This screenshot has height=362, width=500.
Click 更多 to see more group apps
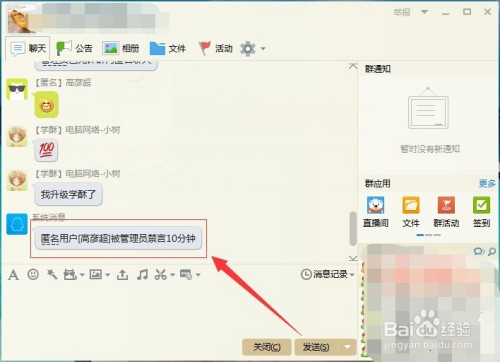pos(487,183)
